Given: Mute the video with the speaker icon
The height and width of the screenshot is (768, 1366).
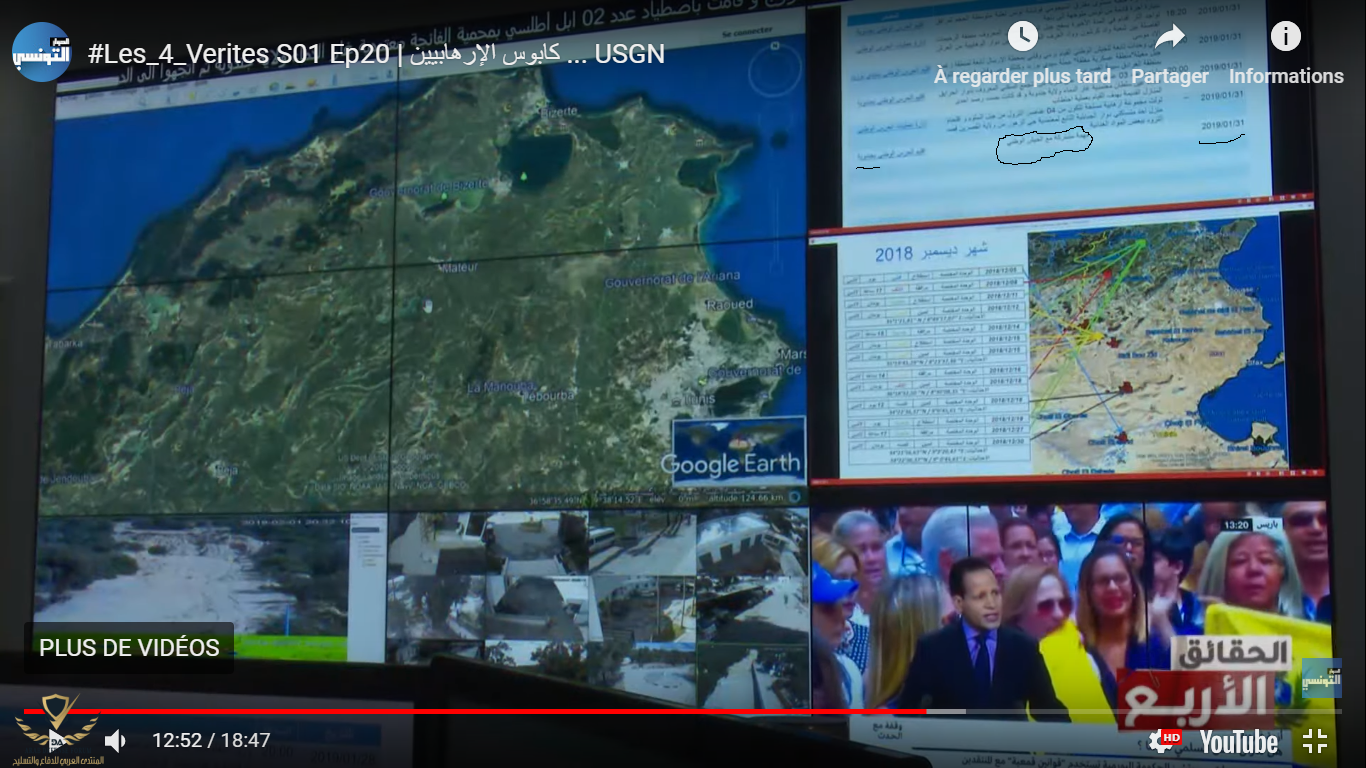Looking at the screenshot, I should [116, 741].
